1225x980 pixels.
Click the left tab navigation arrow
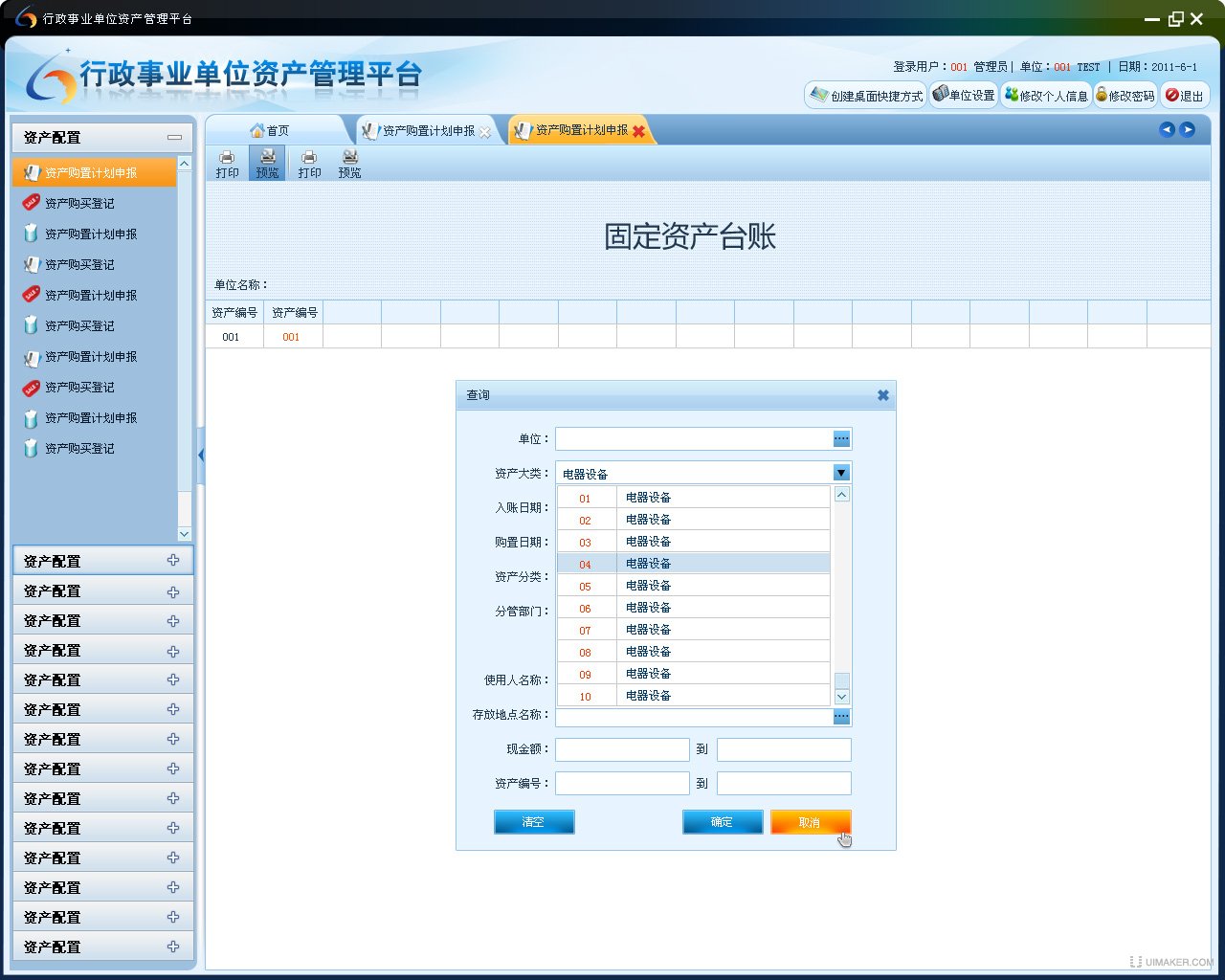tap(1167, 129)
